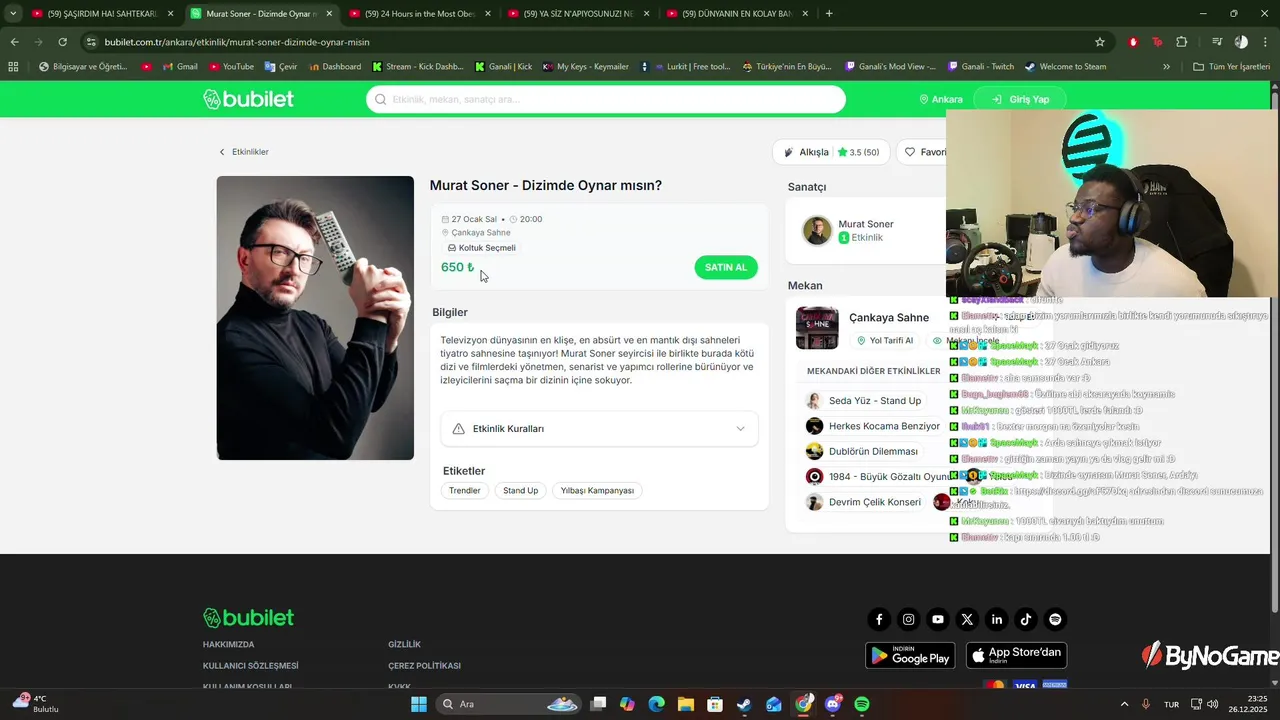
Task: Open Copilot icon in taskbar
Action: coord(627,704)
